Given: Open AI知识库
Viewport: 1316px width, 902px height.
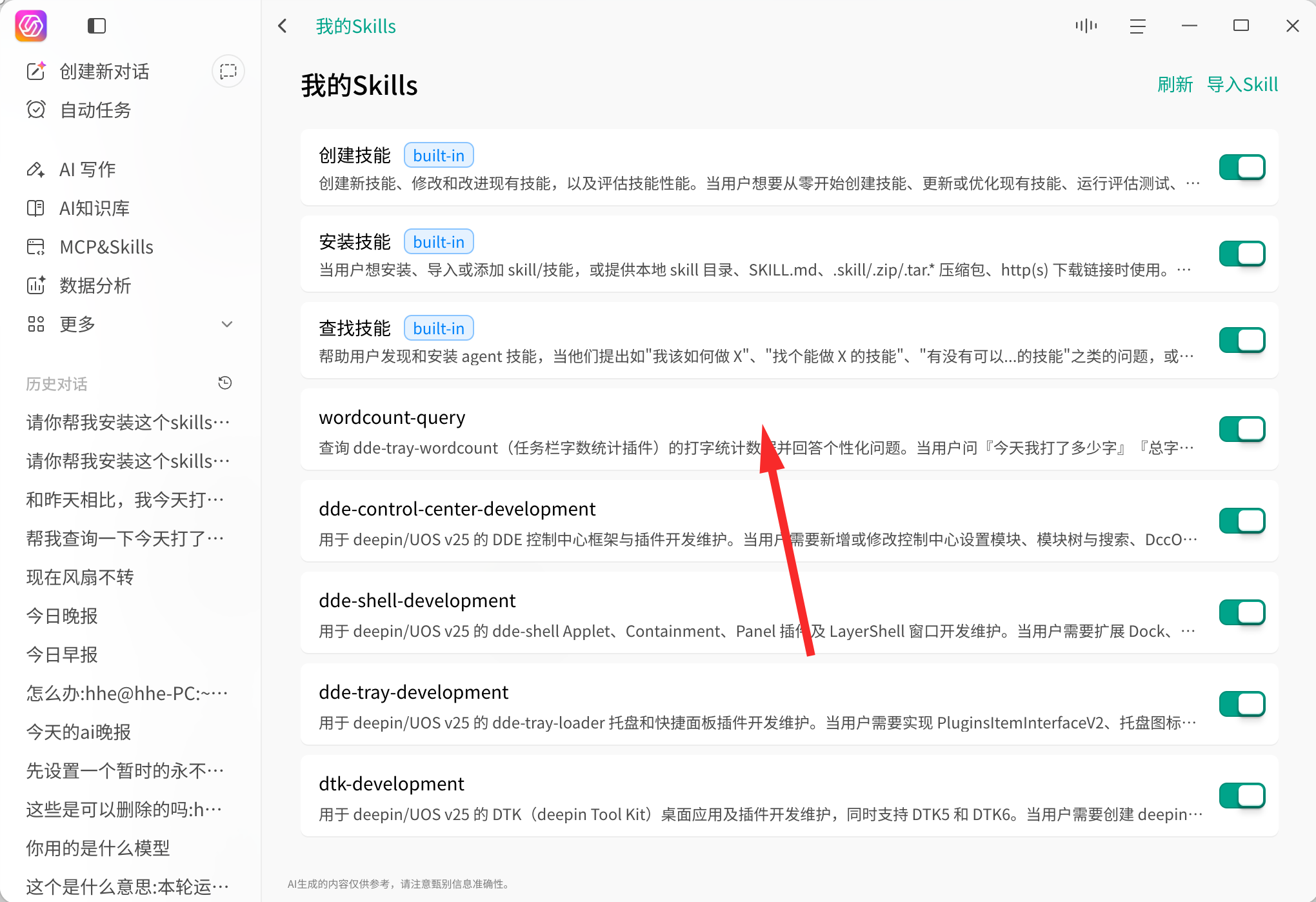Looking at the screenshot, I should click(x=94, y=208).
